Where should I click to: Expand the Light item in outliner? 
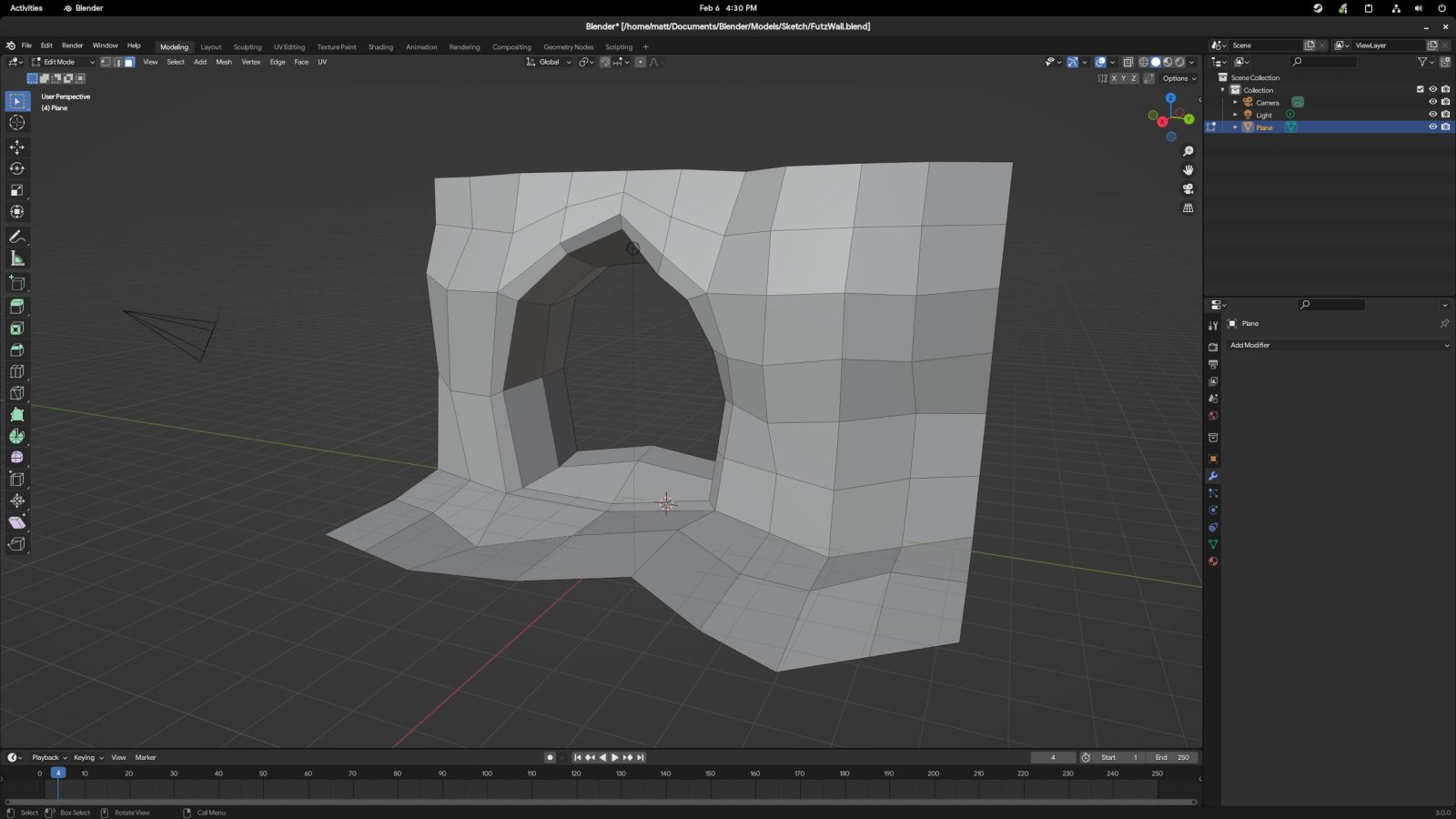pyautogui.click(x=1235, y=115)
